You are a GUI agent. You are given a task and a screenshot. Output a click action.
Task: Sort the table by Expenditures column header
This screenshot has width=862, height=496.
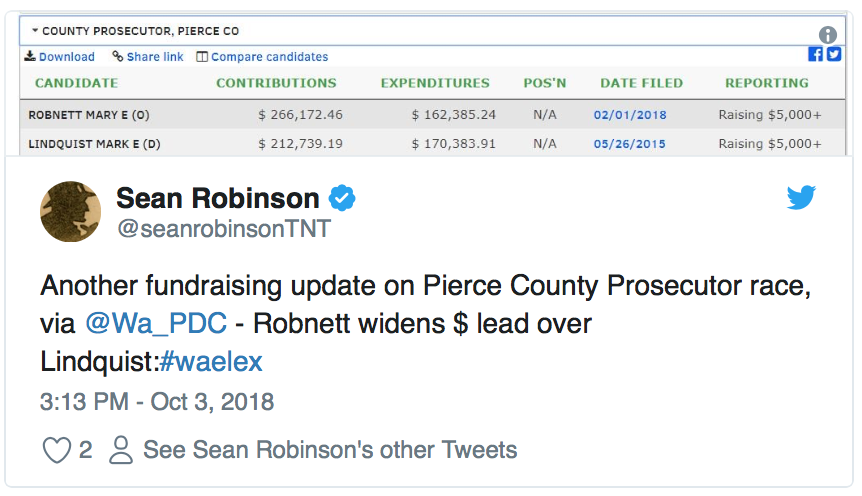point(435,83)
